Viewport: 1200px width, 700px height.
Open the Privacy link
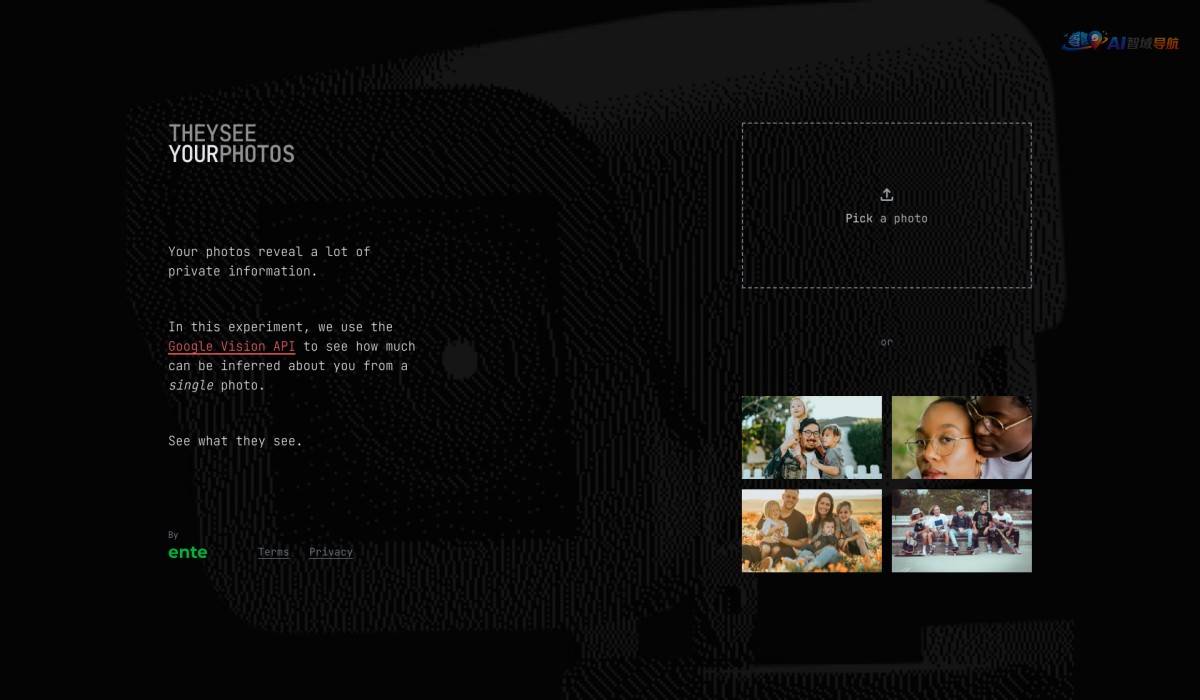tap(331, 552)
